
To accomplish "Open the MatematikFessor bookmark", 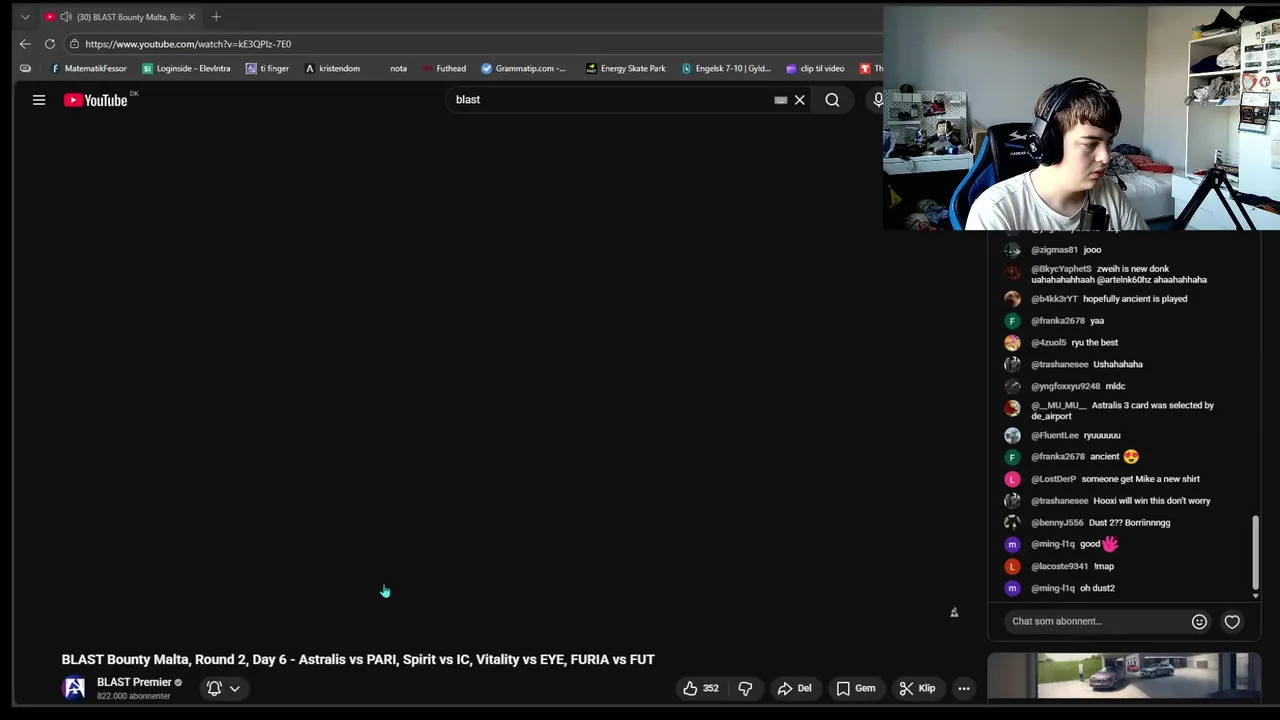I will pyautogui.click(x=88, y=68).
